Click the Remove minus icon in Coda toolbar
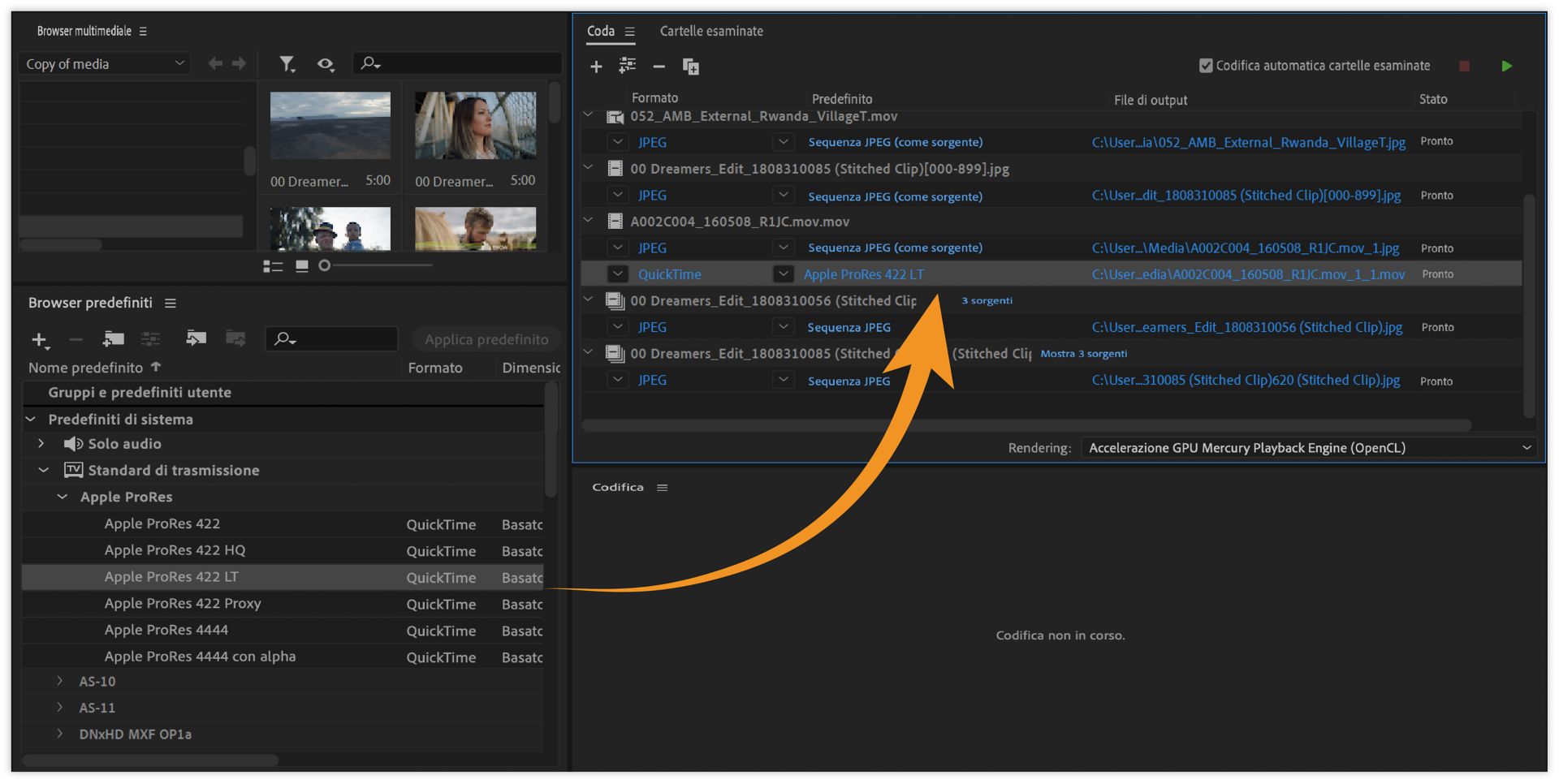Screen dimensions: 1559x784 coord(659,67)
